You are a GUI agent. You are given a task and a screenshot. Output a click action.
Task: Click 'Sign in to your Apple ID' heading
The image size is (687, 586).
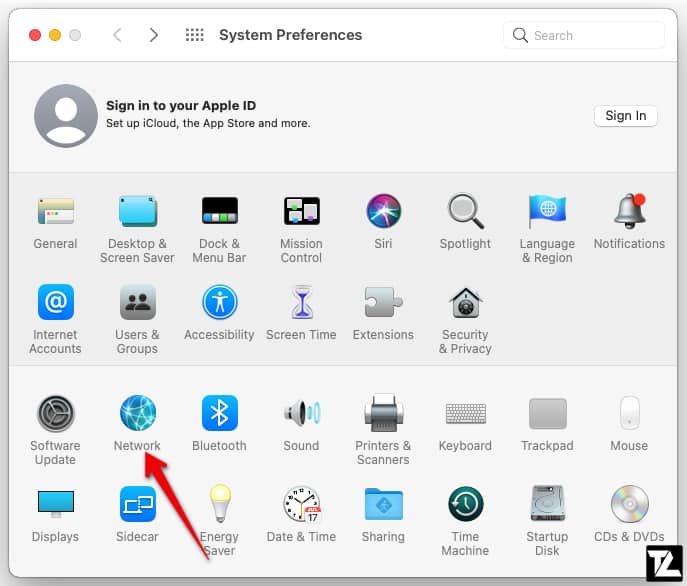click(x=181, y=106)
